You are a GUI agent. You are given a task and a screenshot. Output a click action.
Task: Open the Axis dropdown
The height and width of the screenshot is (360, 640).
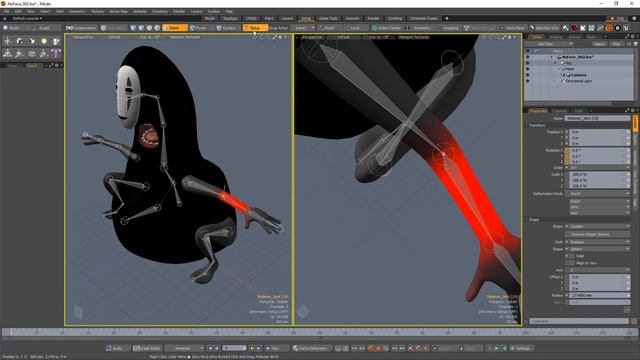599,270
